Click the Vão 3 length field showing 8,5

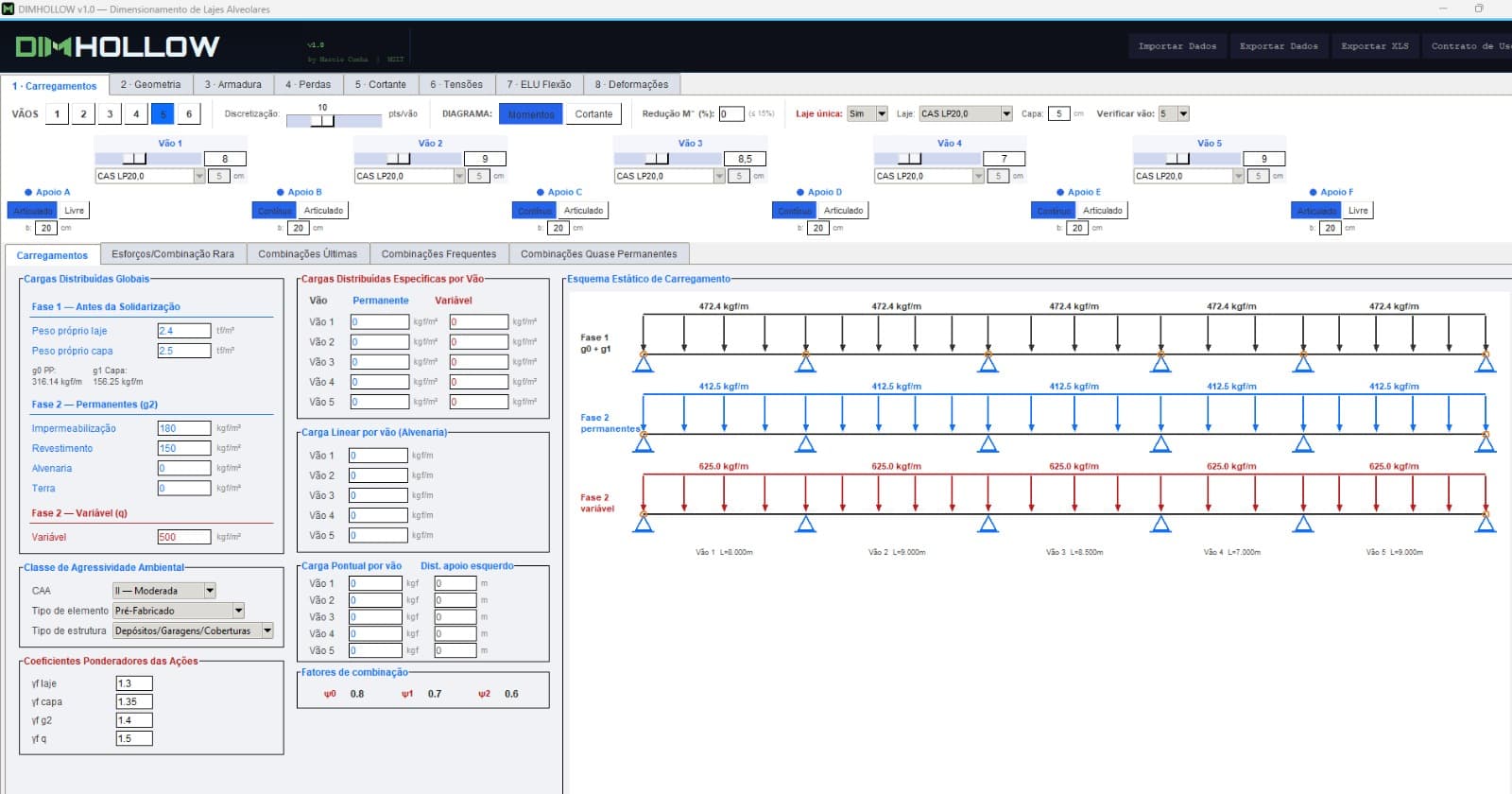pyautogui.click(x=746, y=159)
